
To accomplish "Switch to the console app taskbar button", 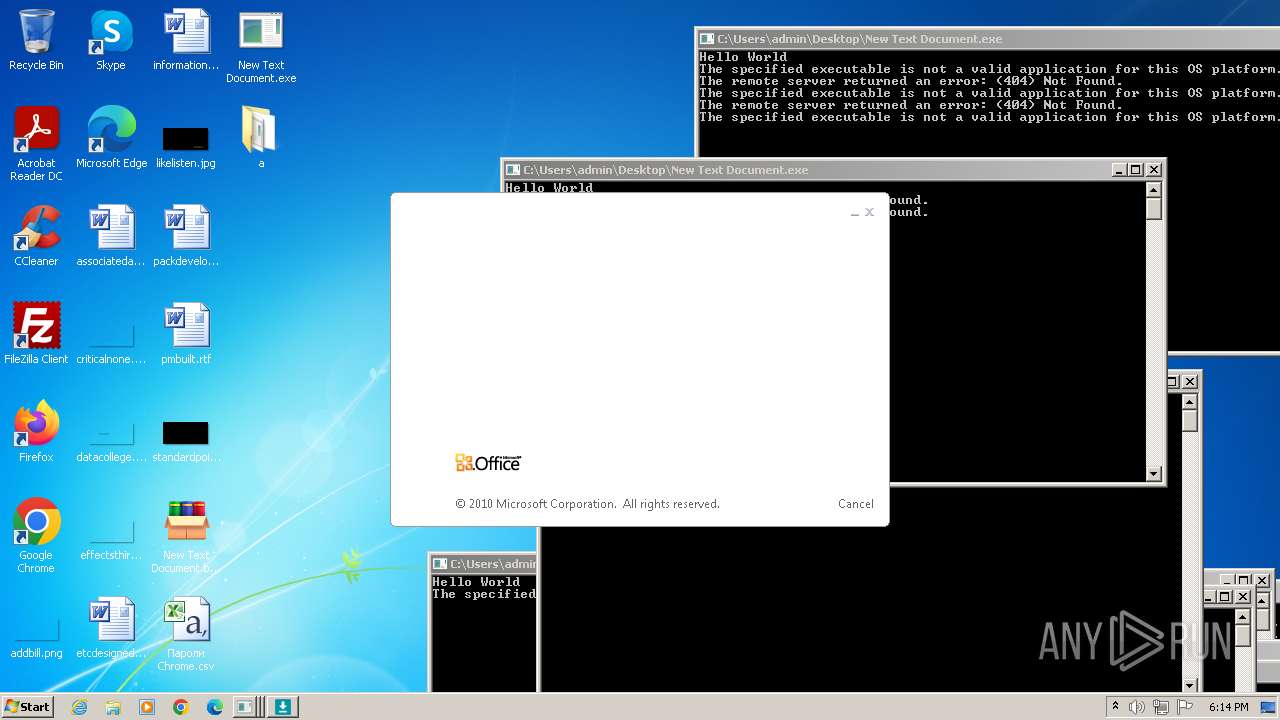I will pyautogui.click(x=246, y=707).
